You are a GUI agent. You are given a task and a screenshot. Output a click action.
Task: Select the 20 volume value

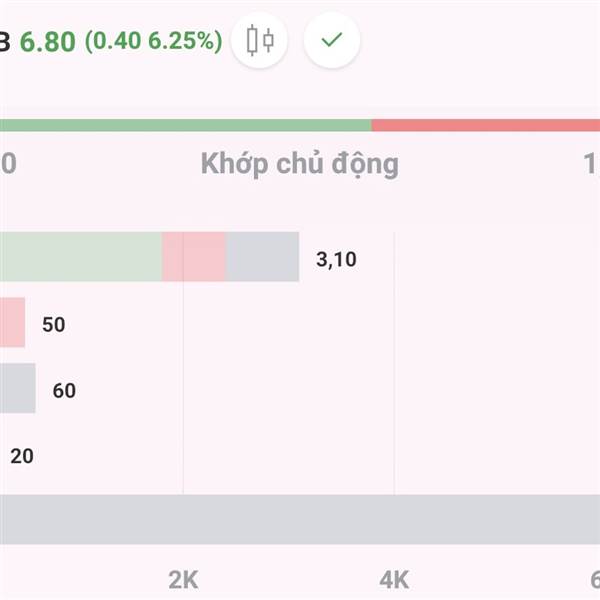(x=21, y=456)
